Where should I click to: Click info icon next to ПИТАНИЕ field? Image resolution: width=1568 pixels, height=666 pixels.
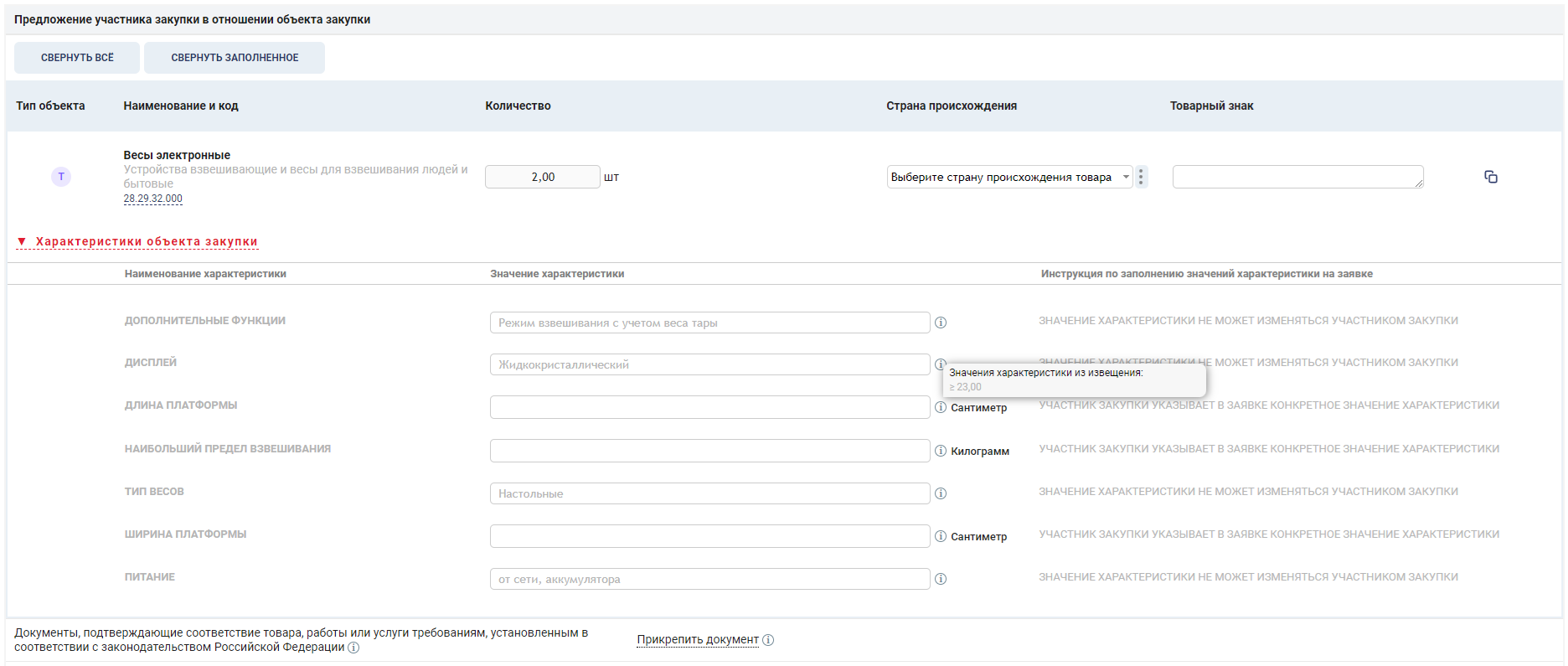(x=941, y=579)
